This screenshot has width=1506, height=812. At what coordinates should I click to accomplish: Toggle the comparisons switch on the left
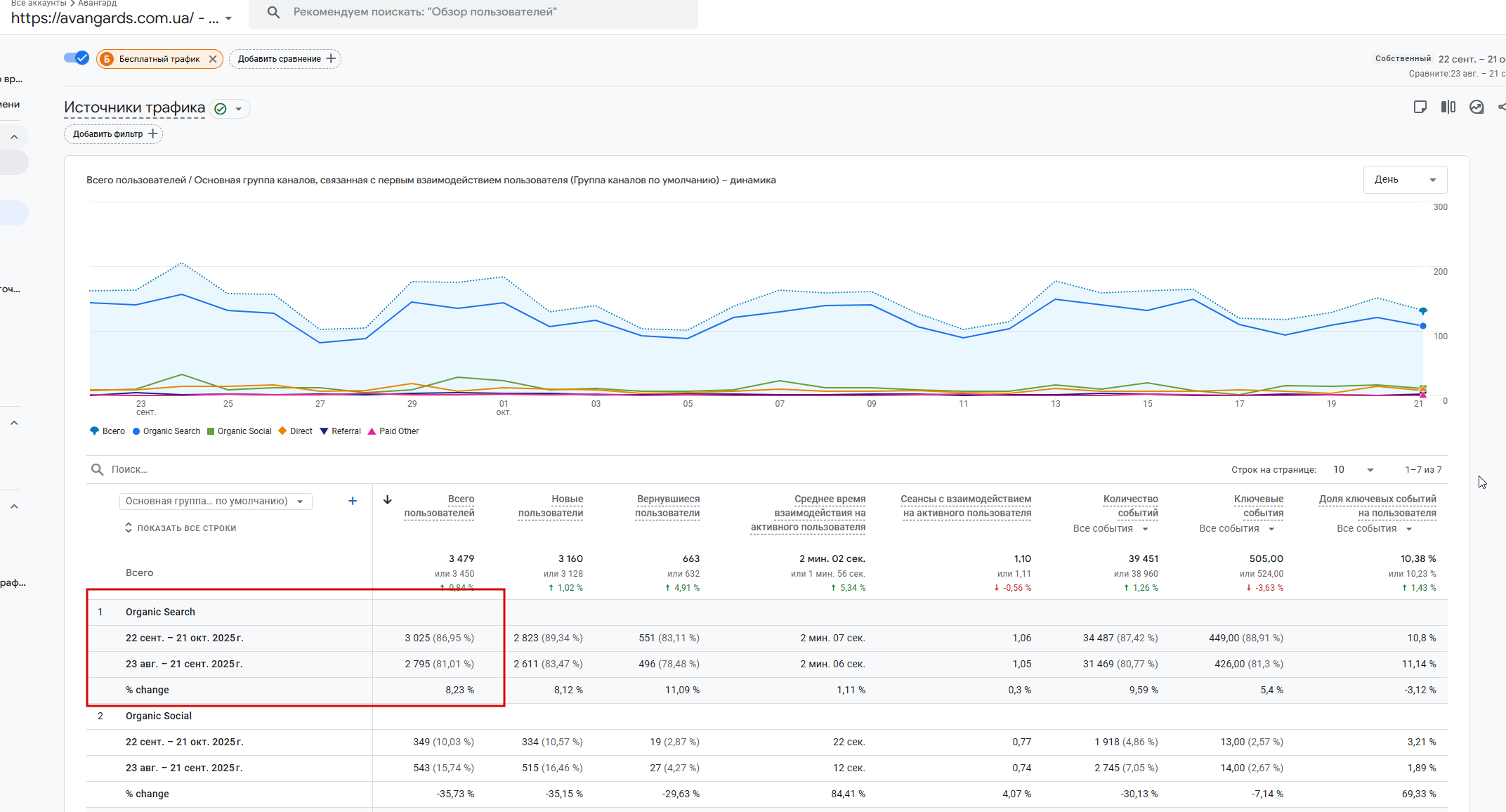click(x=76, y=58)
